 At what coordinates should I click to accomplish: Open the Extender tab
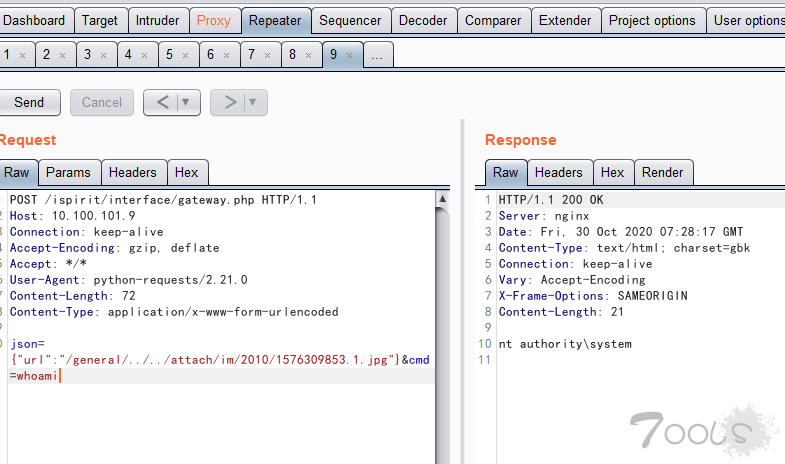(x=565, y=21)
